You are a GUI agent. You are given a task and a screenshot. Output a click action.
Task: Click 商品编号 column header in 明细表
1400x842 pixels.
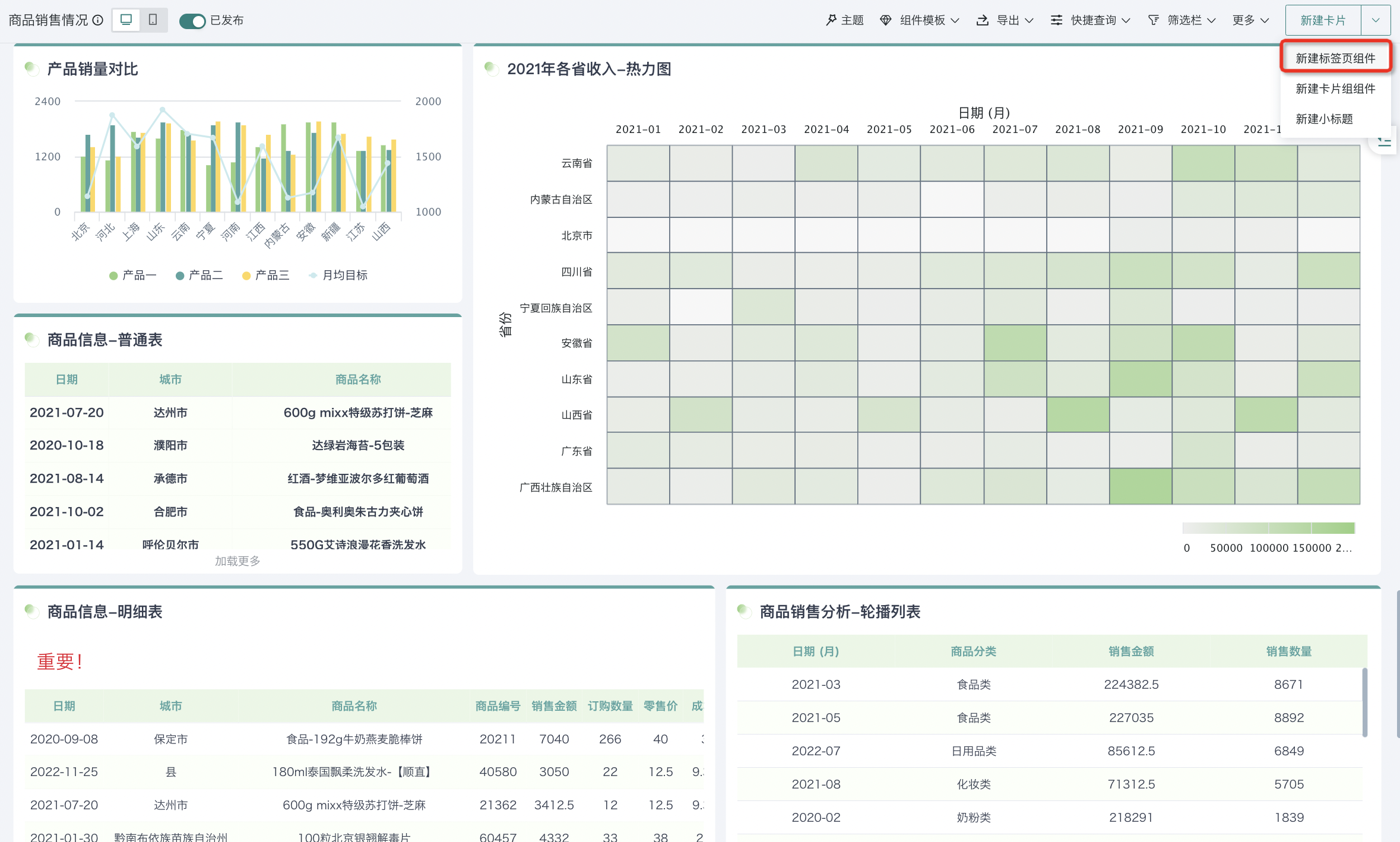coord(498,706)
